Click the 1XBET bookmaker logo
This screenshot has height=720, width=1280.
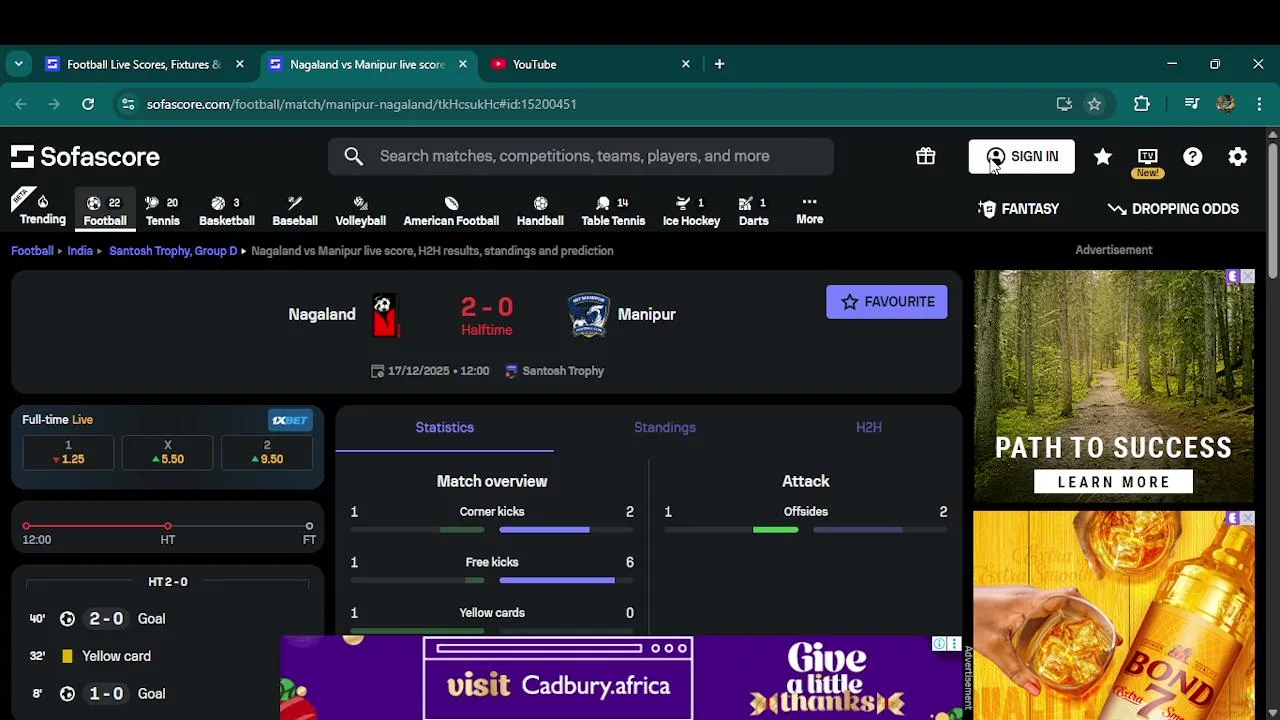pyautogui.click(x=290, y=420)
